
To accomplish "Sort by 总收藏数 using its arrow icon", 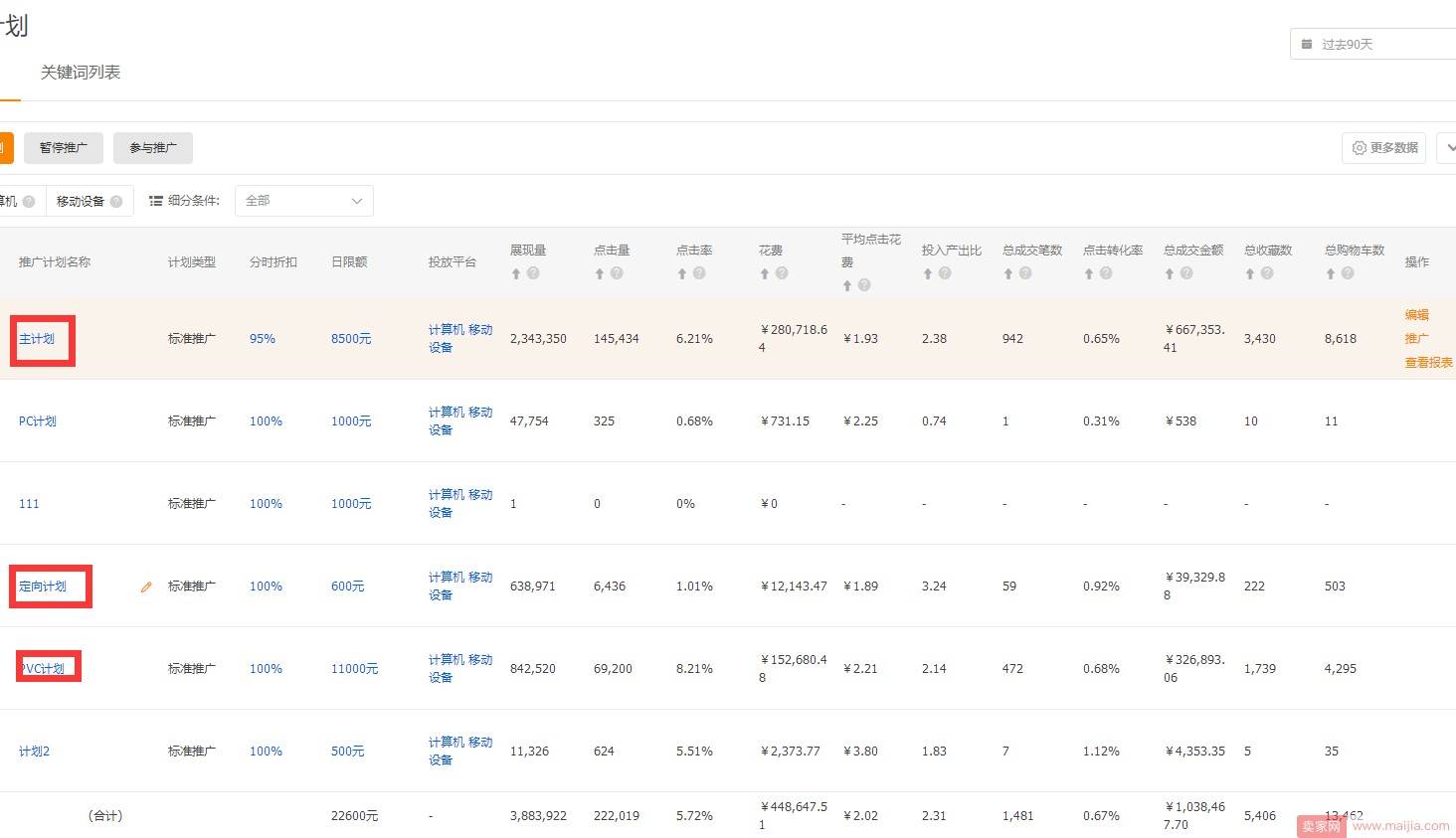I will click(1250, 273).
